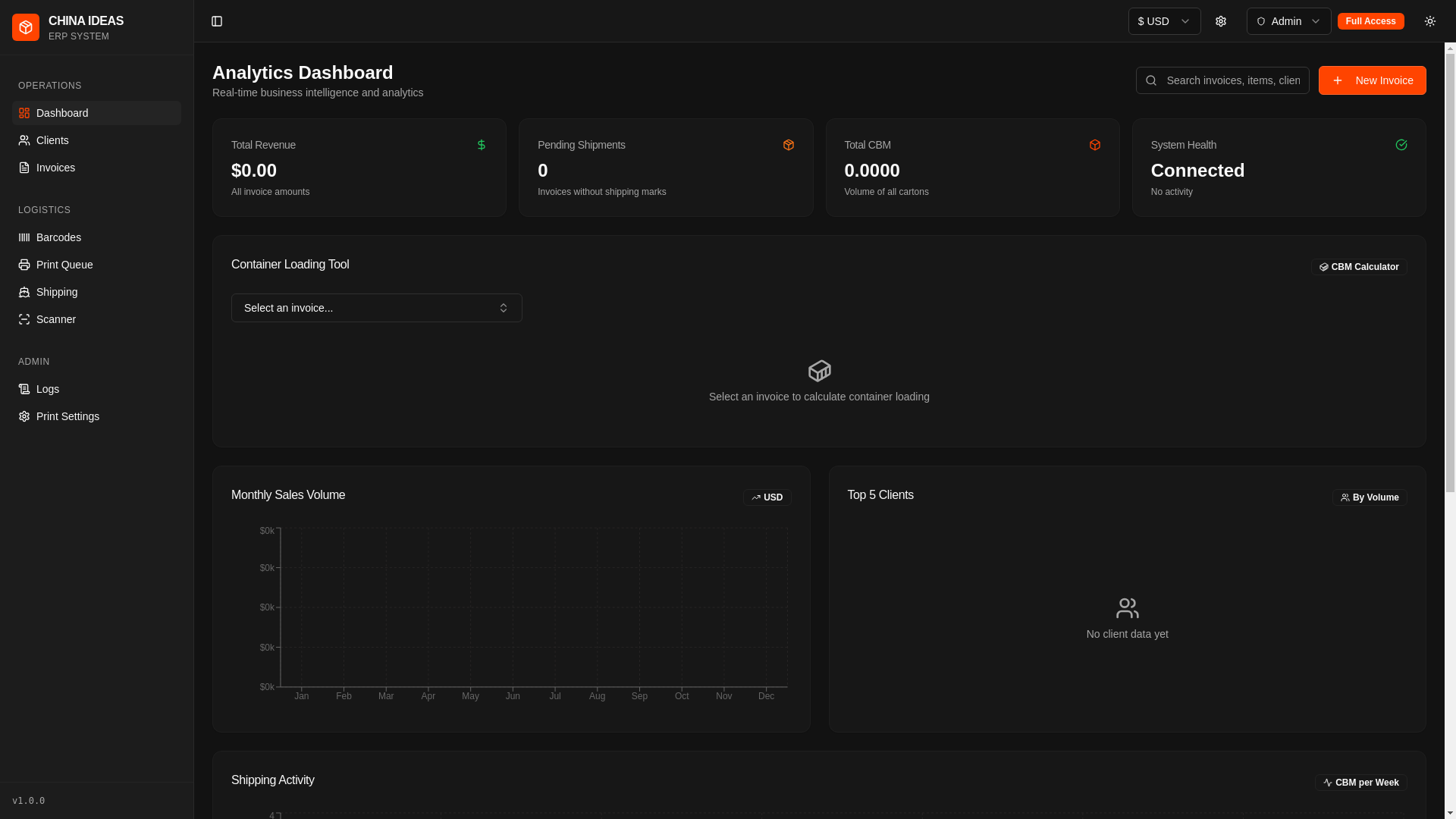
Task: Expand the Select an invoice combo box
Action: [x=377, y=308]
